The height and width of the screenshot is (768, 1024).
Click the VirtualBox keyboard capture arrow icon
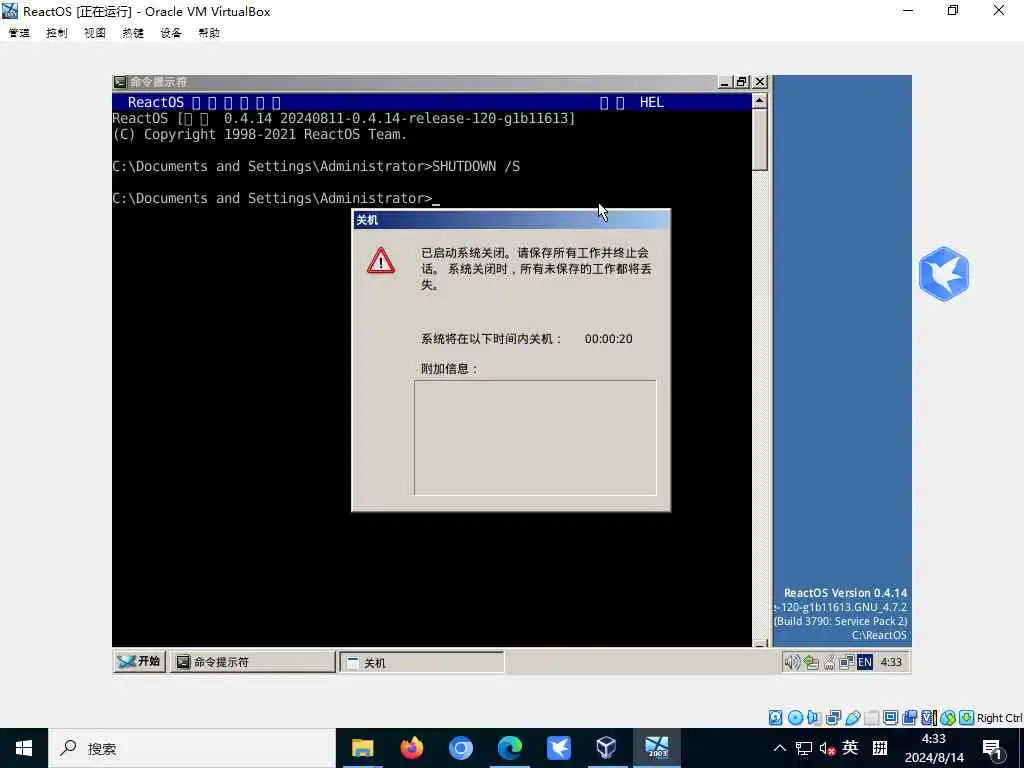[967, 718]
